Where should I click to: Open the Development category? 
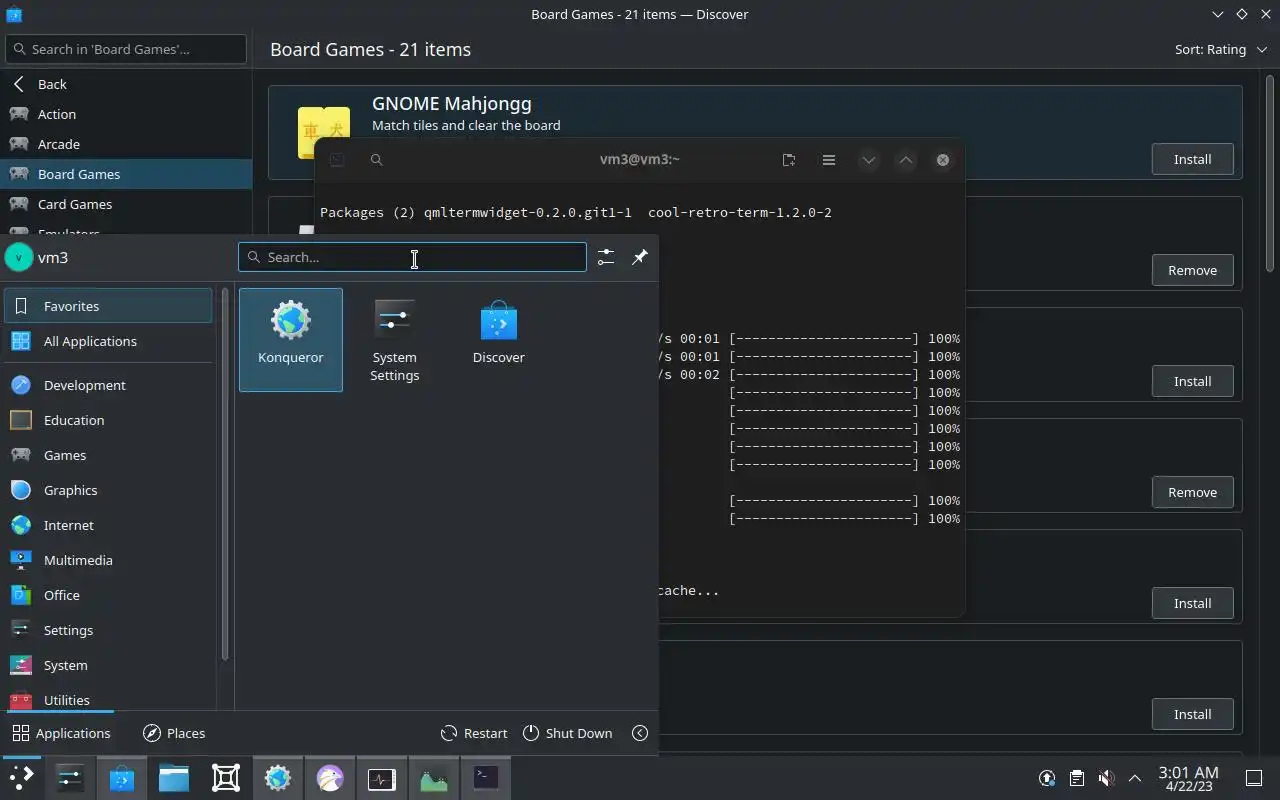pos(108,385)
